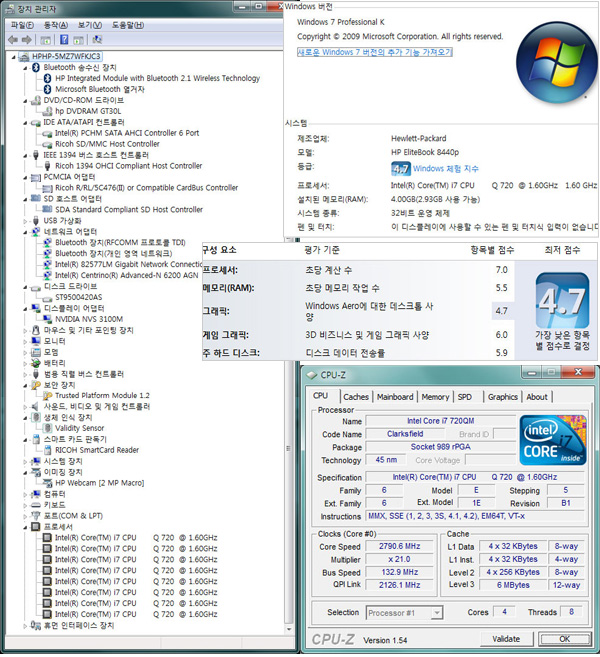600x657 pixels.
Task: Click the Multiplier x 21.0 value
Action: pos(399,559)
